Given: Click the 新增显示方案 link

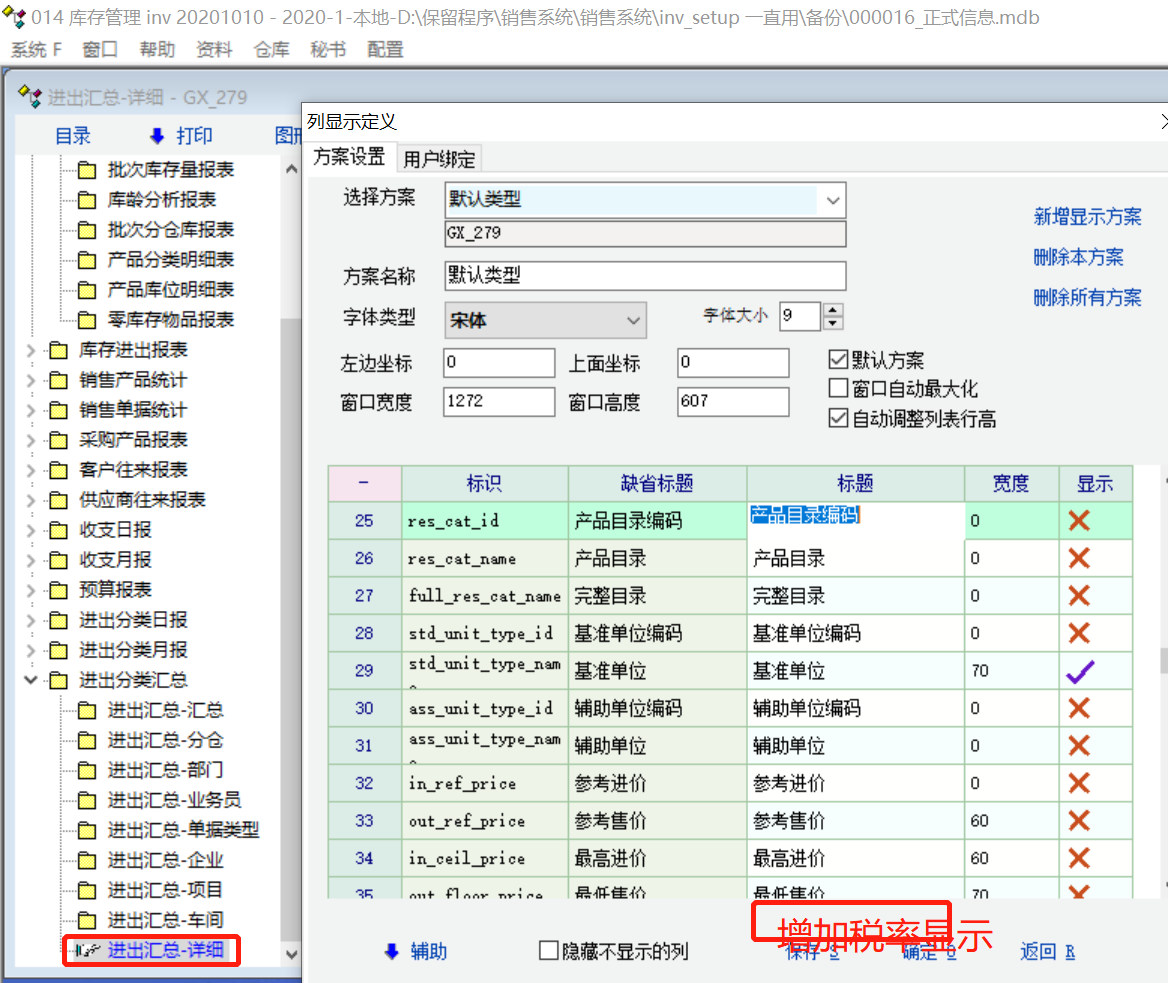Looking at the screenshot, I should pos(1087,217).
